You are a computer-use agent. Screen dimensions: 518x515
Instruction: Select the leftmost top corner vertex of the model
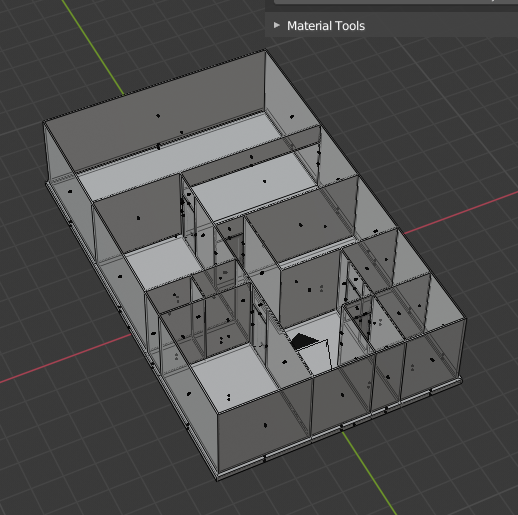44,123
